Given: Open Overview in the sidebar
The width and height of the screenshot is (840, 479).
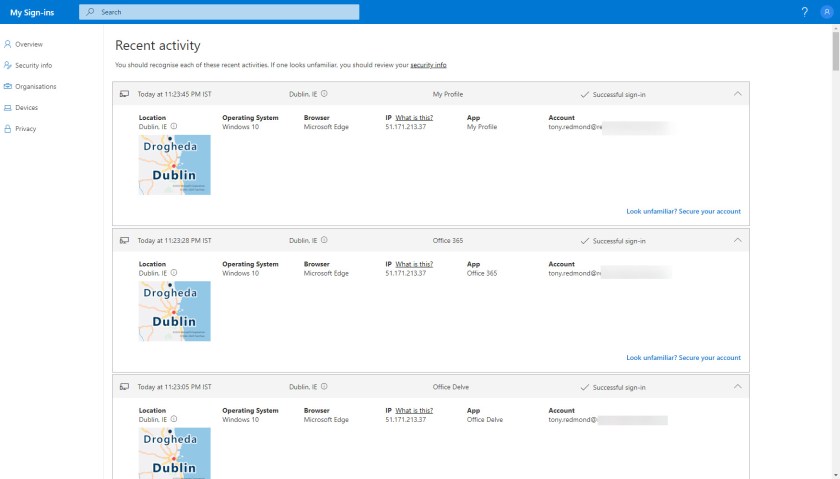Looking at the screenshot, I should 29,44.
